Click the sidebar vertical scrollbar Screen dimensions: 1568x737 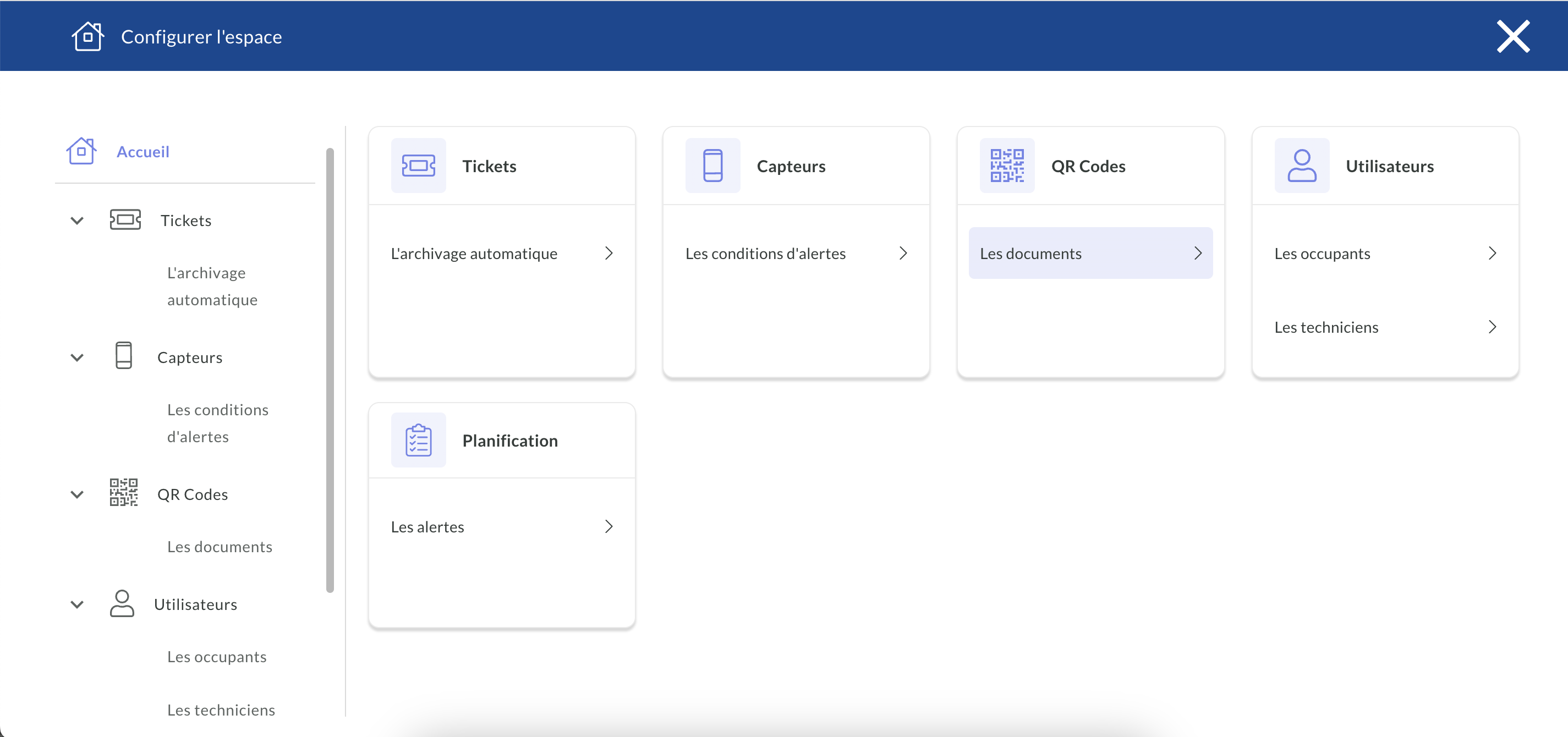coord(330,370)
